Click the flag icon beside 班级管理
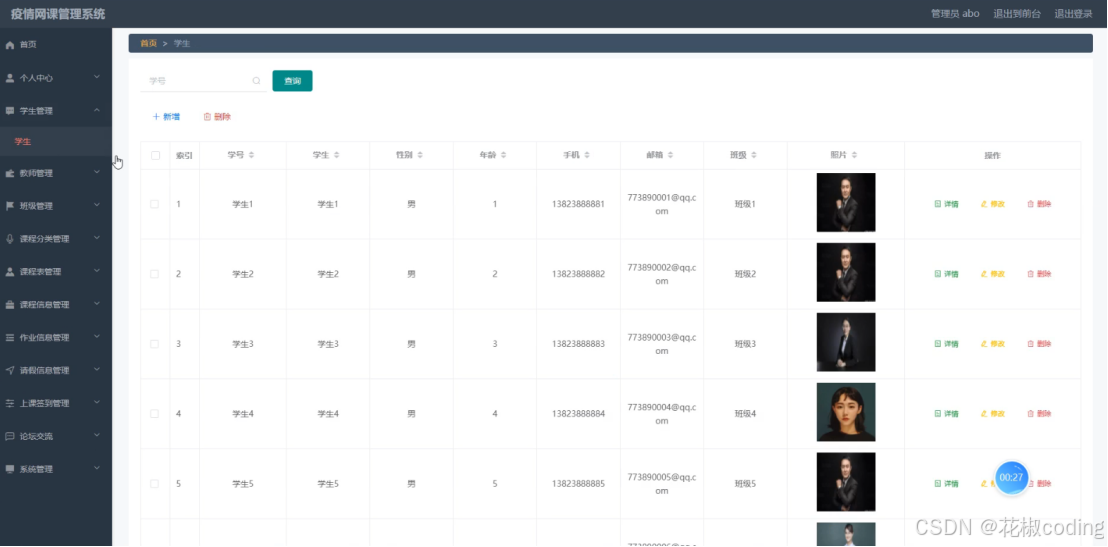The width and height of the screenshot is (1108, 547). point(10,206)
